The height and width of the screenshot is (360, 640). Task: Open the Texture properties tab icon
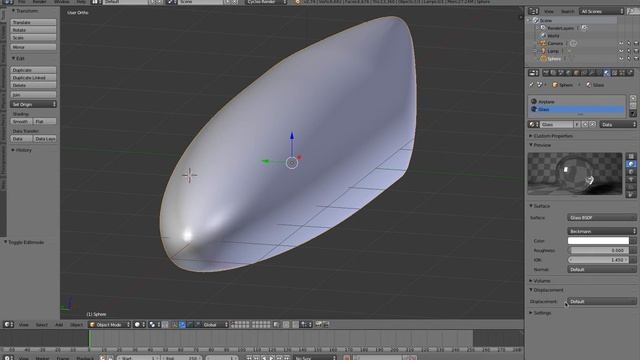coord(615,73)
